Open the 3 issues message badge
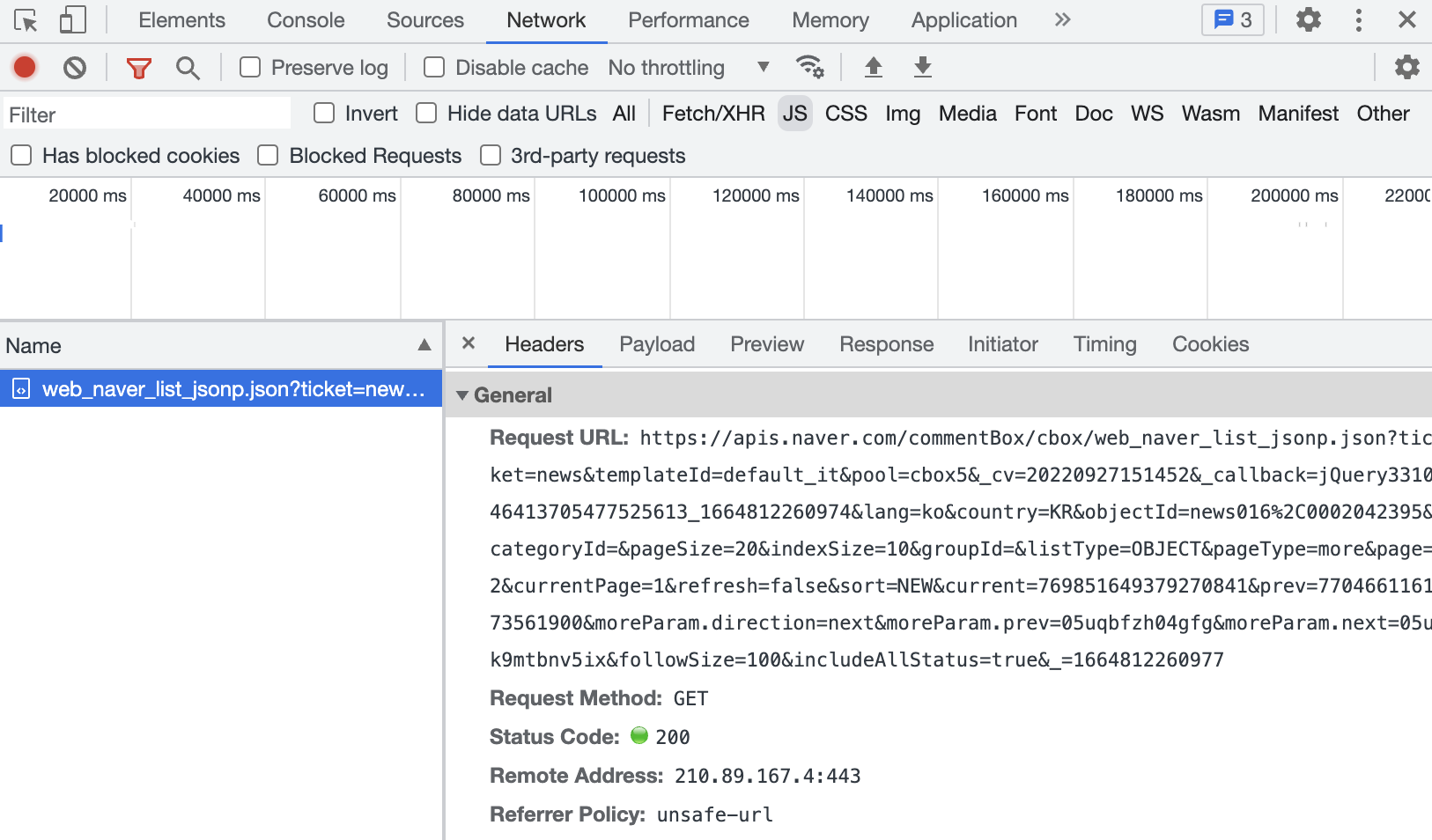 (1232, 19)
